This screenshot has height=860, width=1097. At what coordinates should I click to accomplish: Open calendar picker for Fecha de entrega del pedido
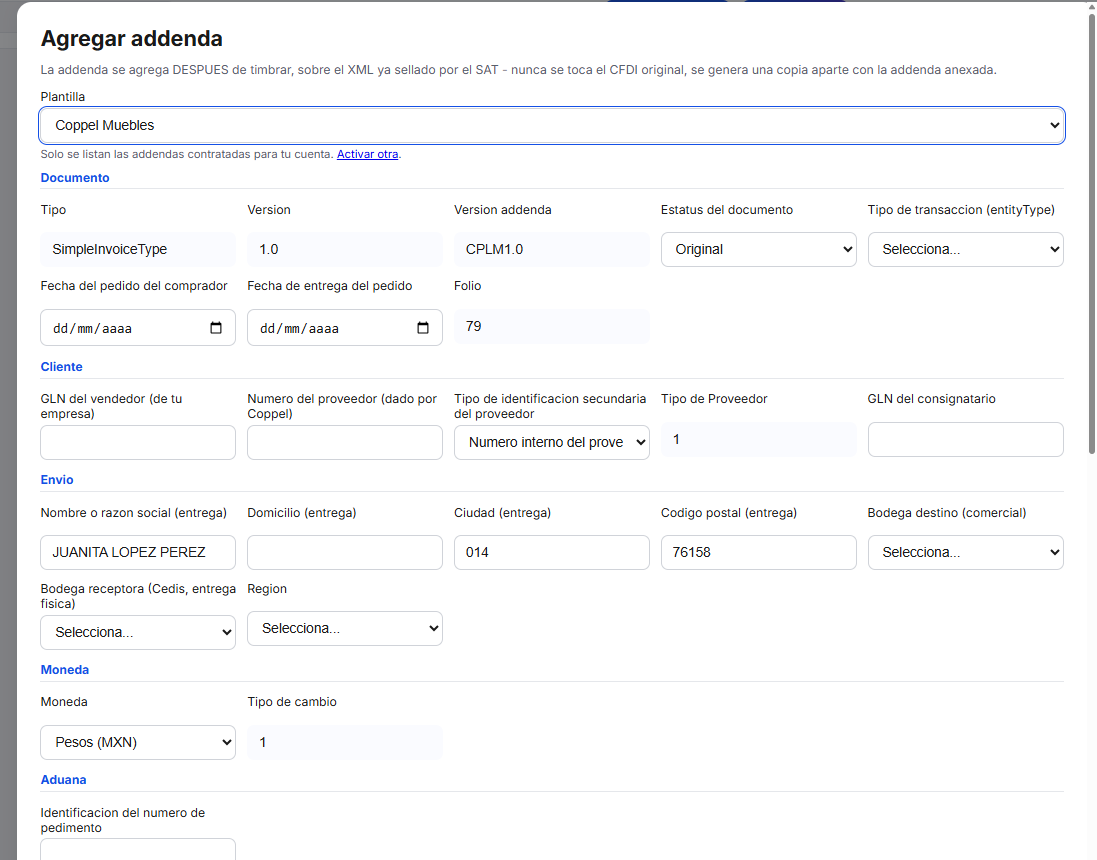(x=423, y=327)
